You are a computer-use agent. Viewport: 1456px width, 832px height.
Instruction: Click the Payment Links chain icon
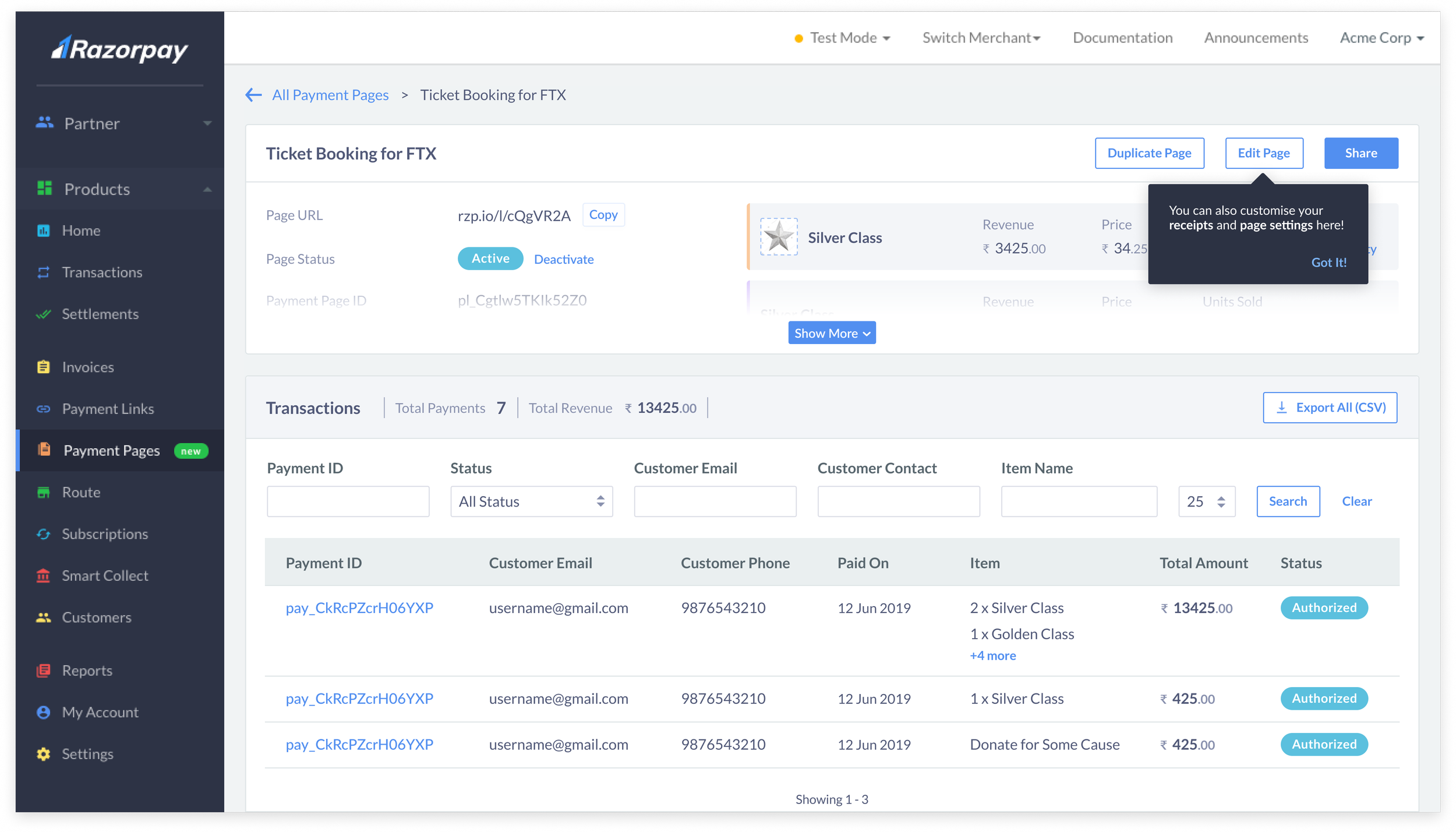44,409
